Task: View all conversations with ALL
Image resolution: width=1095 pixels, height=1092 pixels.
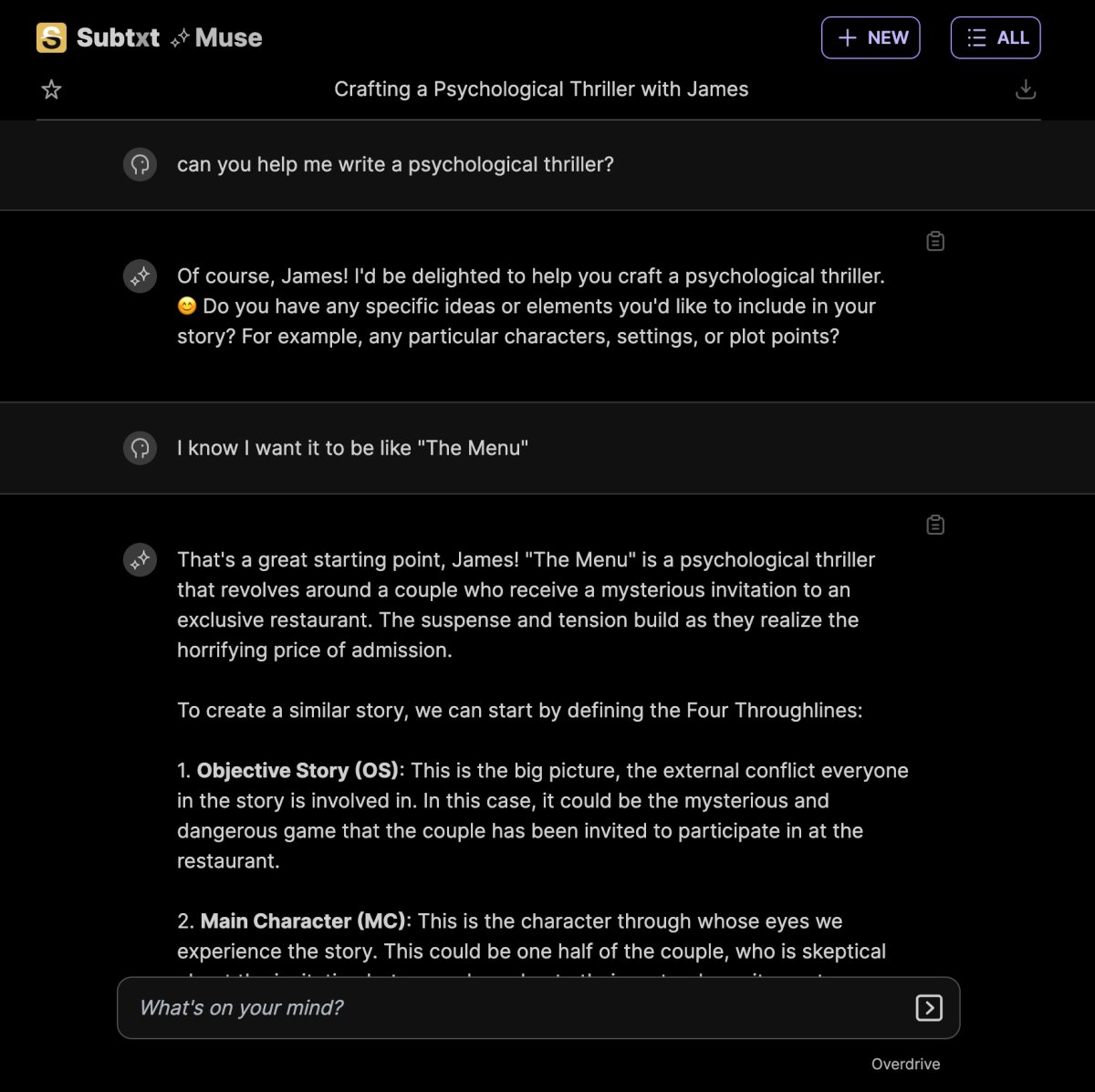Action: point(996,37)
